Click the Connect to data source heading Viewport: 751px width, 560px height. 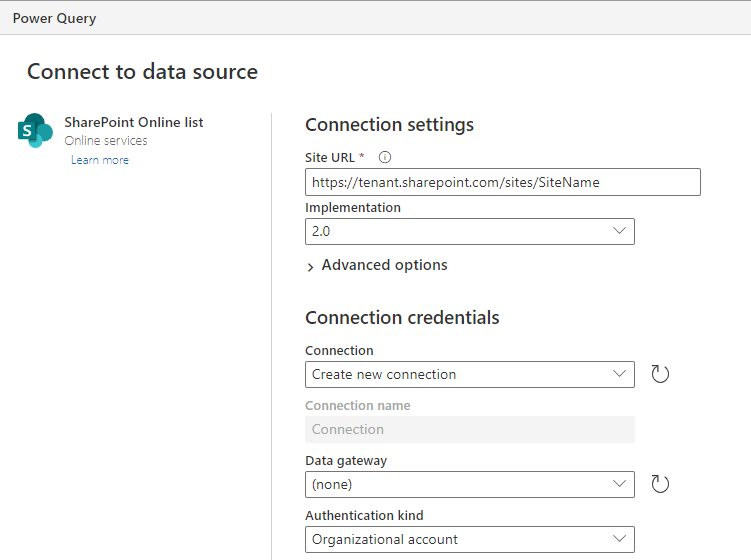[142, 72]
